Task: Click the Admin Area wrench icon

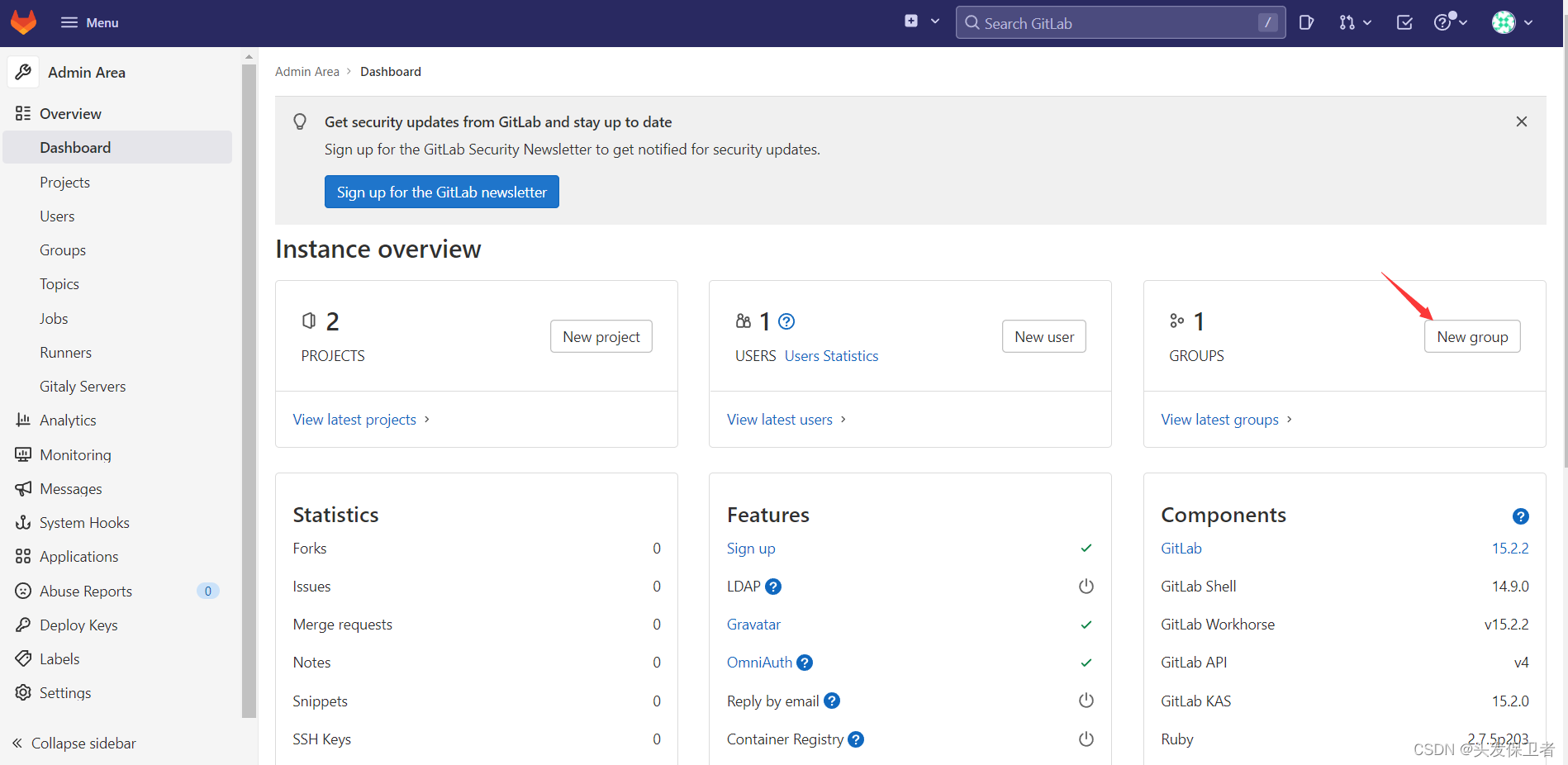Action: pyautogui.click(x=23, y=72)
